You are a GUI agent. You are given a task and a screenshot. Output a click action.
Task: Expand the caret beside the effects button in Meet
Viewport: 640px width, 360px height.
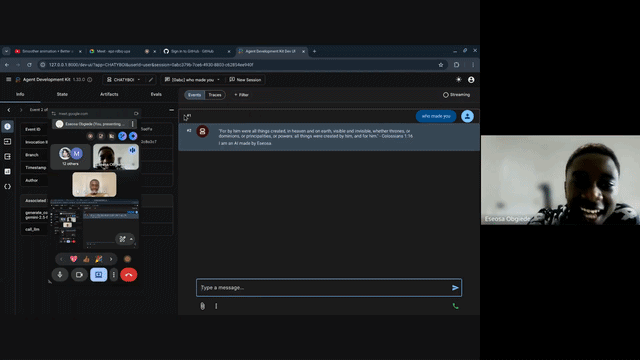pyautogui.click(x=131, y=239)
